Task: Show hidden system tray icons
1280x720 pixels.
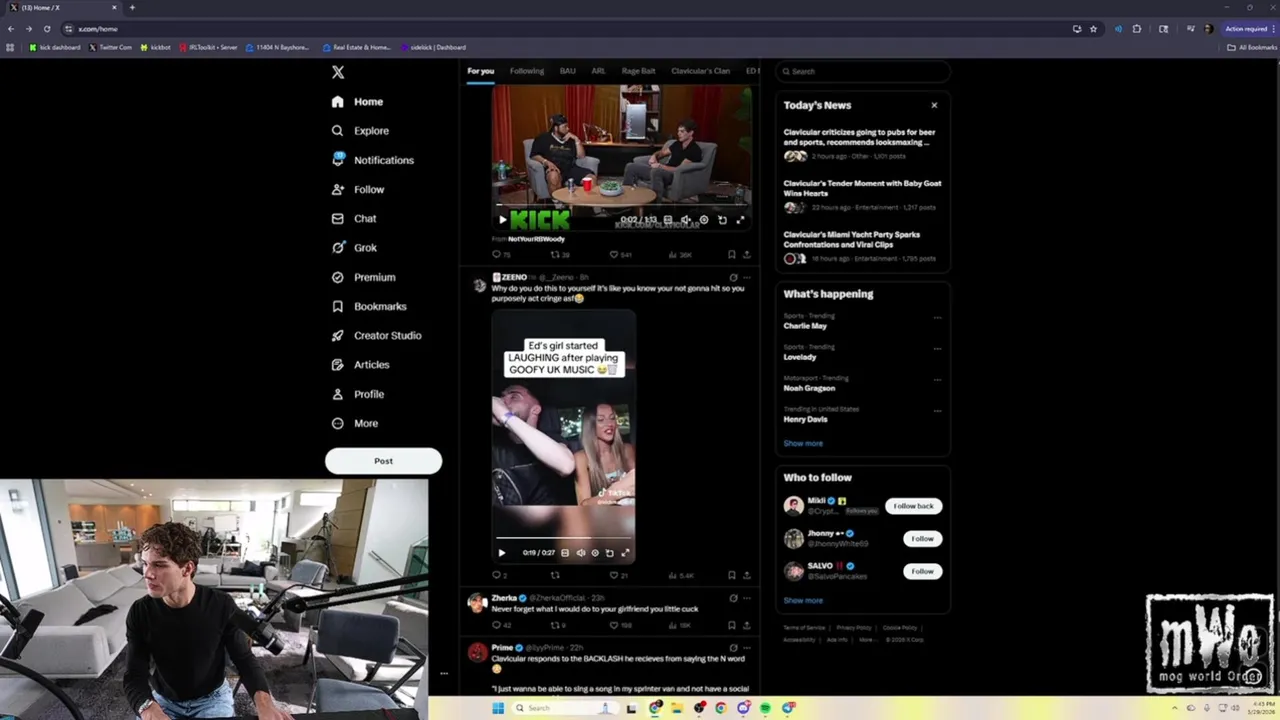Action: 1175,708
